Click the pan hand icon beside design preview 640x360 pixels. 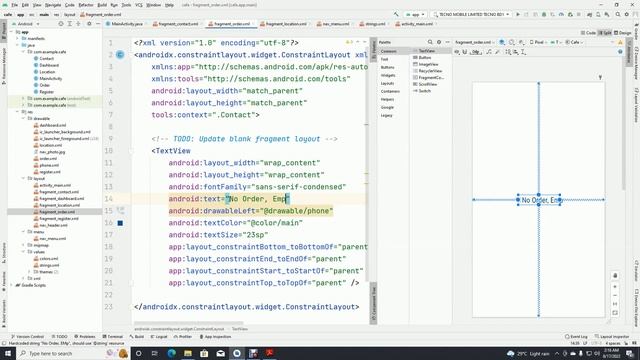tap(615, 276)
